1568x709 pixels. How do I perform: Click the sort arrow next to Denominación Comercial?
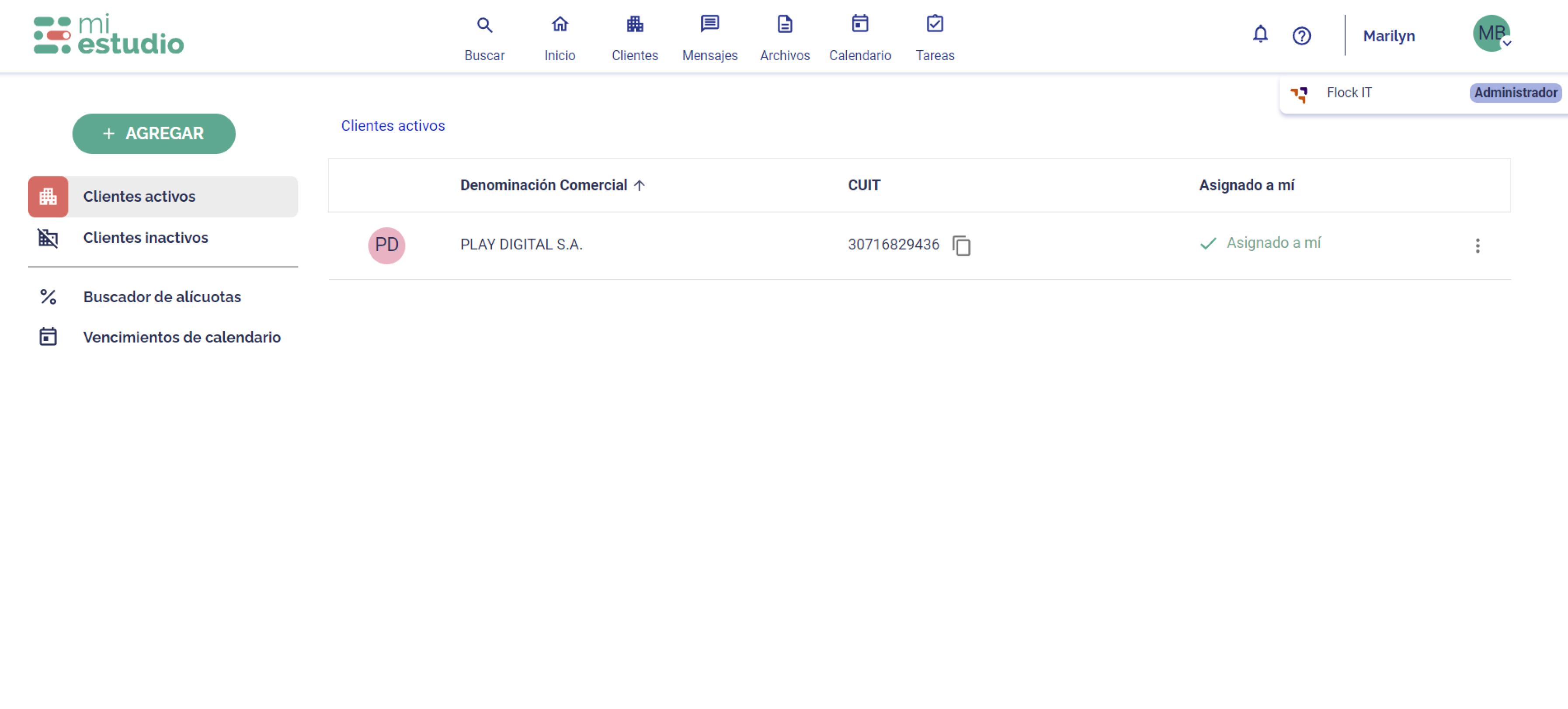639,186
